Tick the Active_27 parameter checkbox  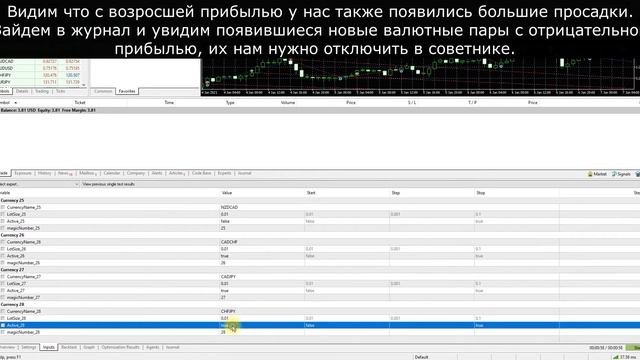click(x=3, y=291)
